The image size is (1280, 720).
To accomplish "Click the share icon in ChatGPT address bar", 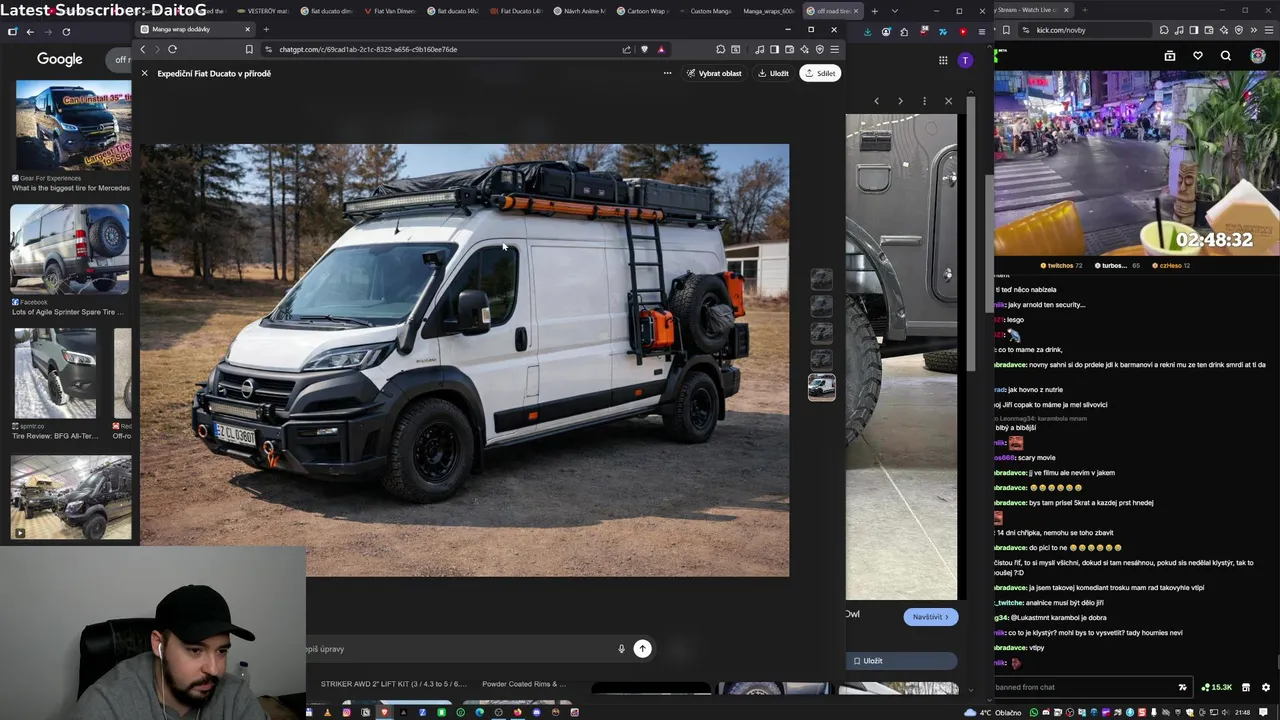I will (x=627, y=49).
